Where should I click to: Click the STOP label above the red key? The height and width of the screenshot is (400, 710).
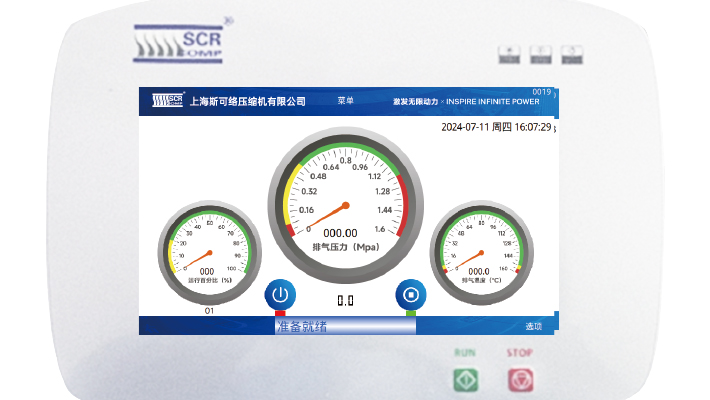coord(520,352)
